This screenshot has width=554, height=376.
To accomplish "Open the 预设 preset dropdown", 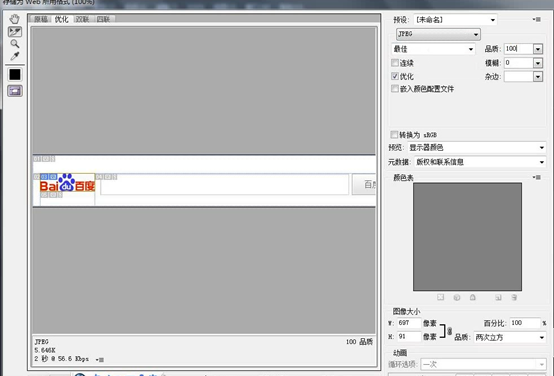I will [455, 20].
